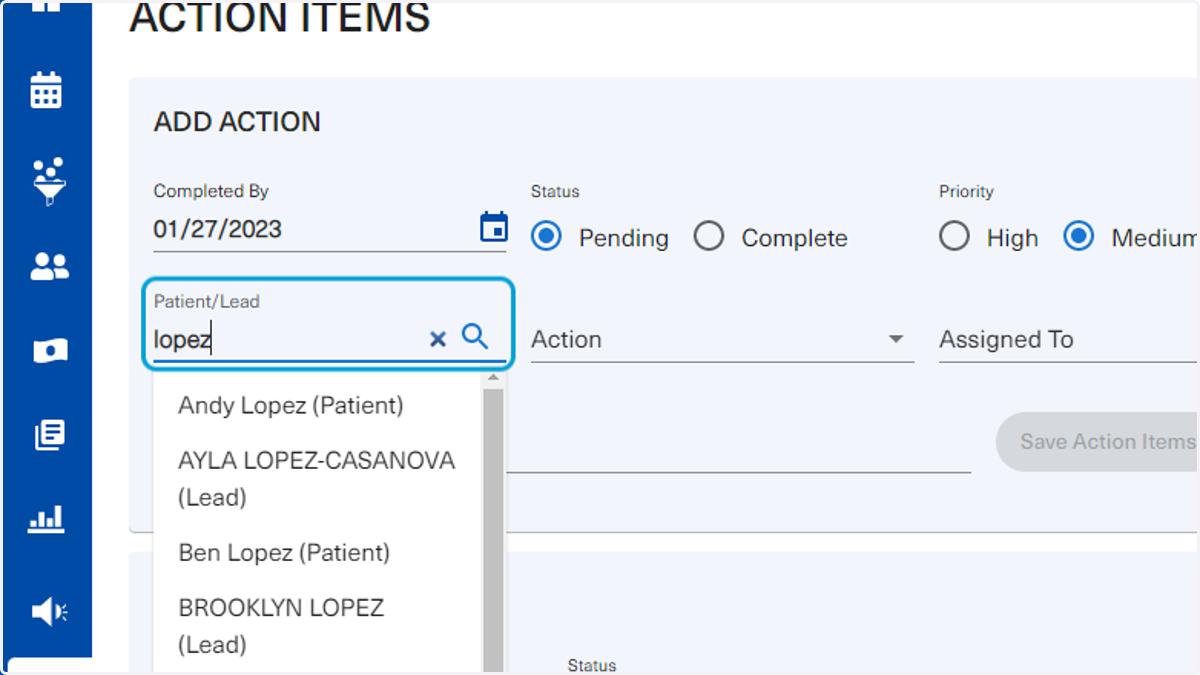Open the reports bar chart icon in the sidebar

46,519
